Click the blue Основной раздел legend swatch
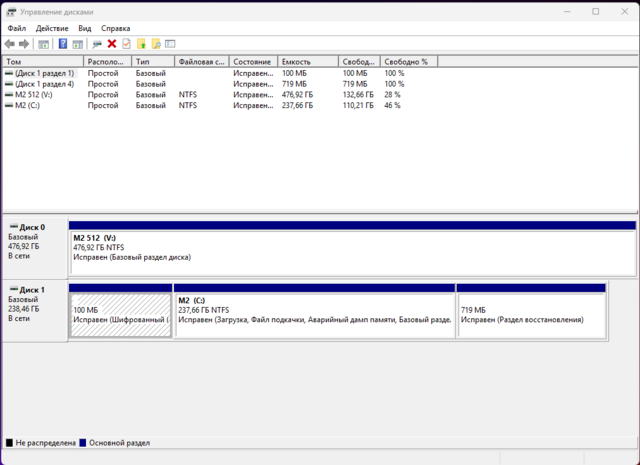640x465 pixels. [84, 442]
